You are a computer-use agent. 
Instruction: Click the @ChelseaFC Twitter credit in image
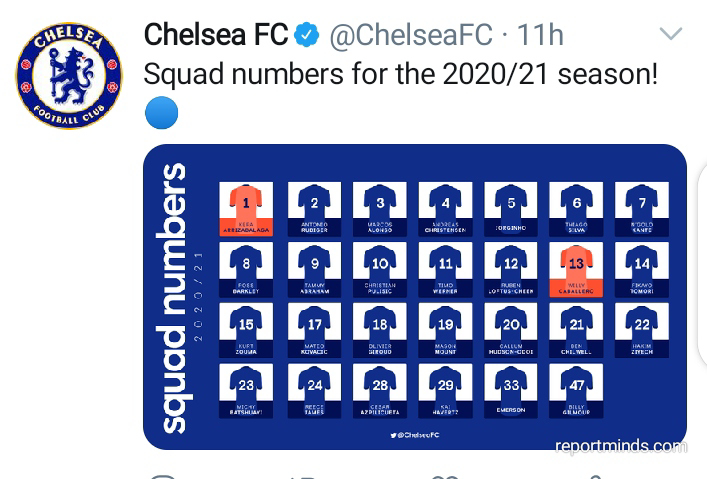pyautogui.click(x=415, y=435)
